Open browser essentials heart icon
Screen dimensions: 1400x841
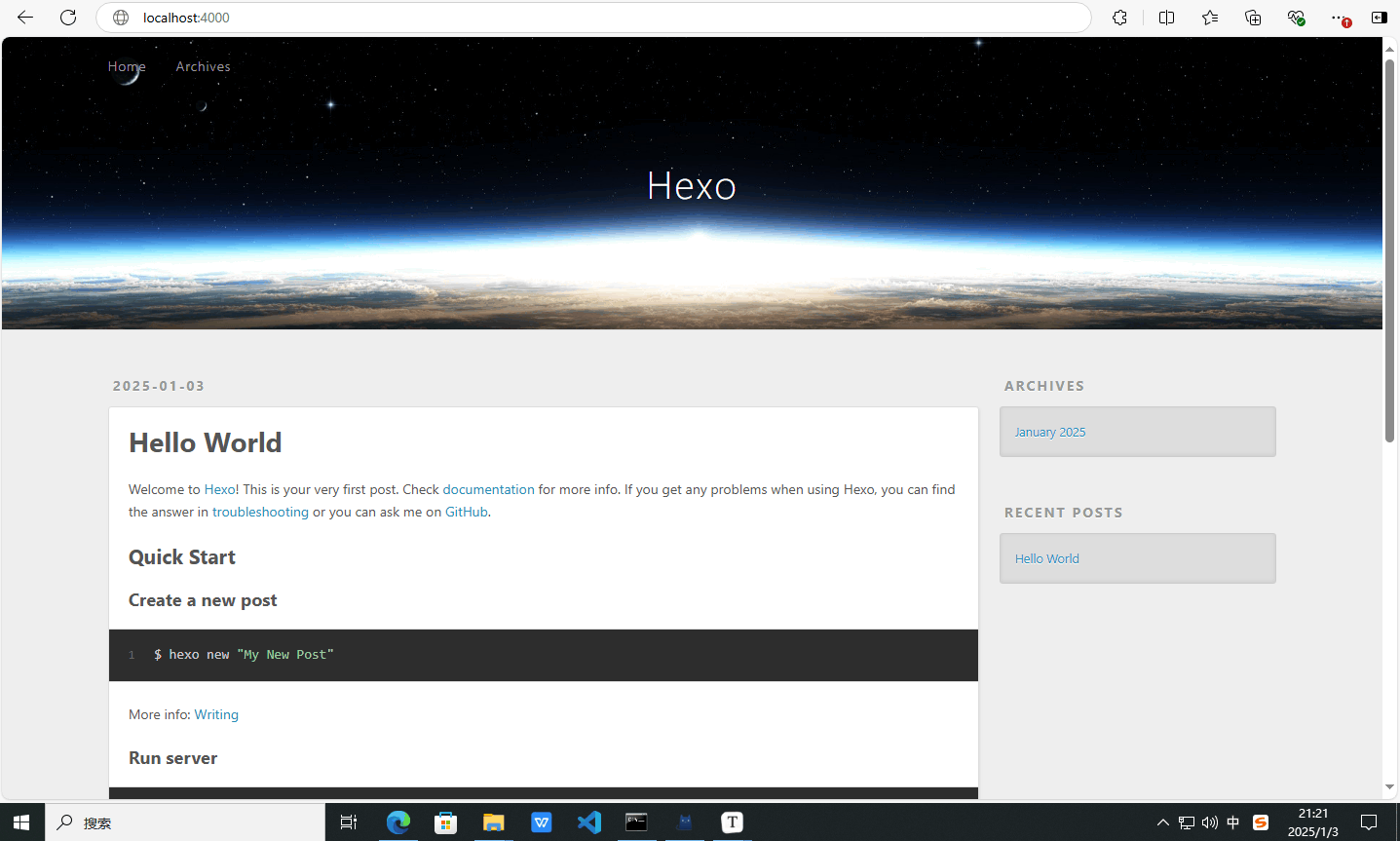[x=1296, y=18]
